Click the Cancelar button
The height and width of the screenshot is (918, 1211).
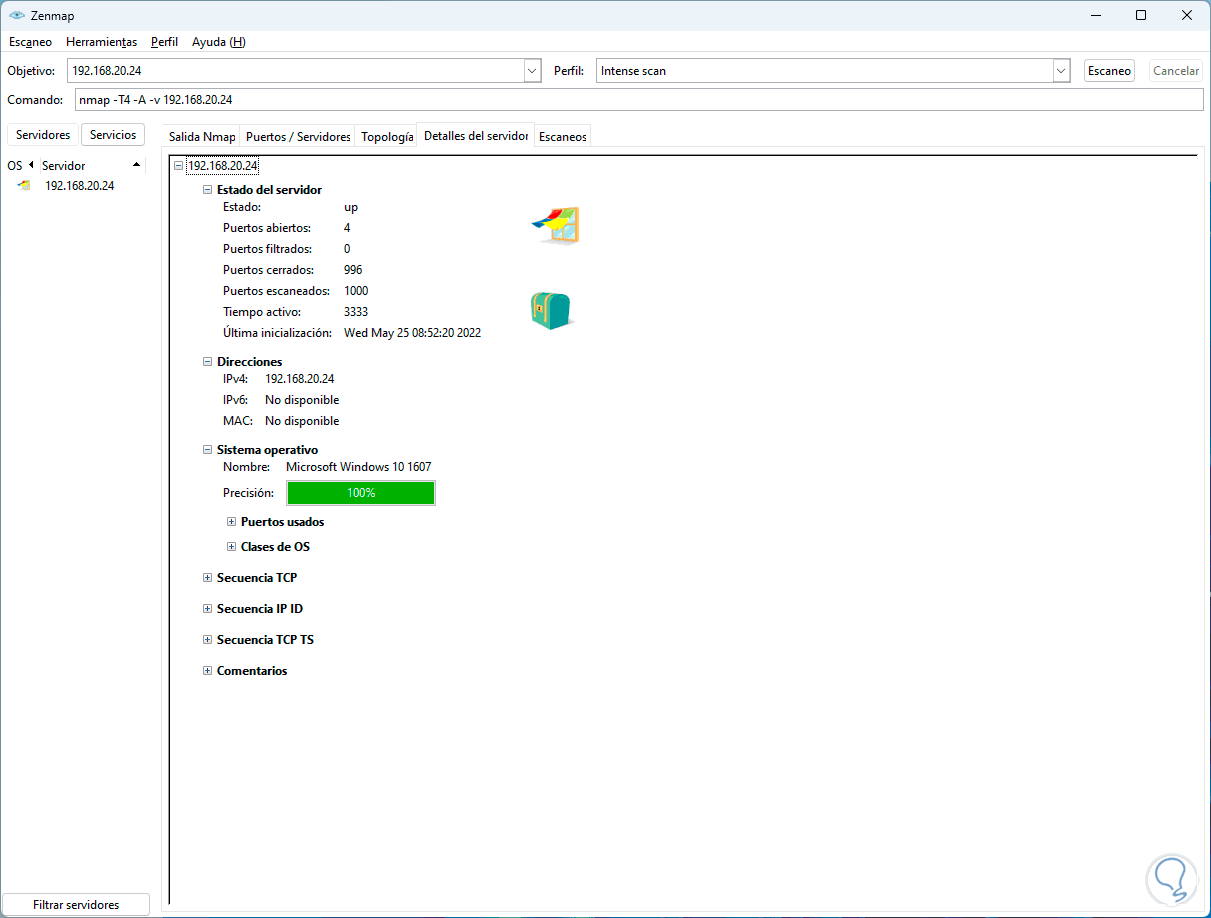point(1175,71)
